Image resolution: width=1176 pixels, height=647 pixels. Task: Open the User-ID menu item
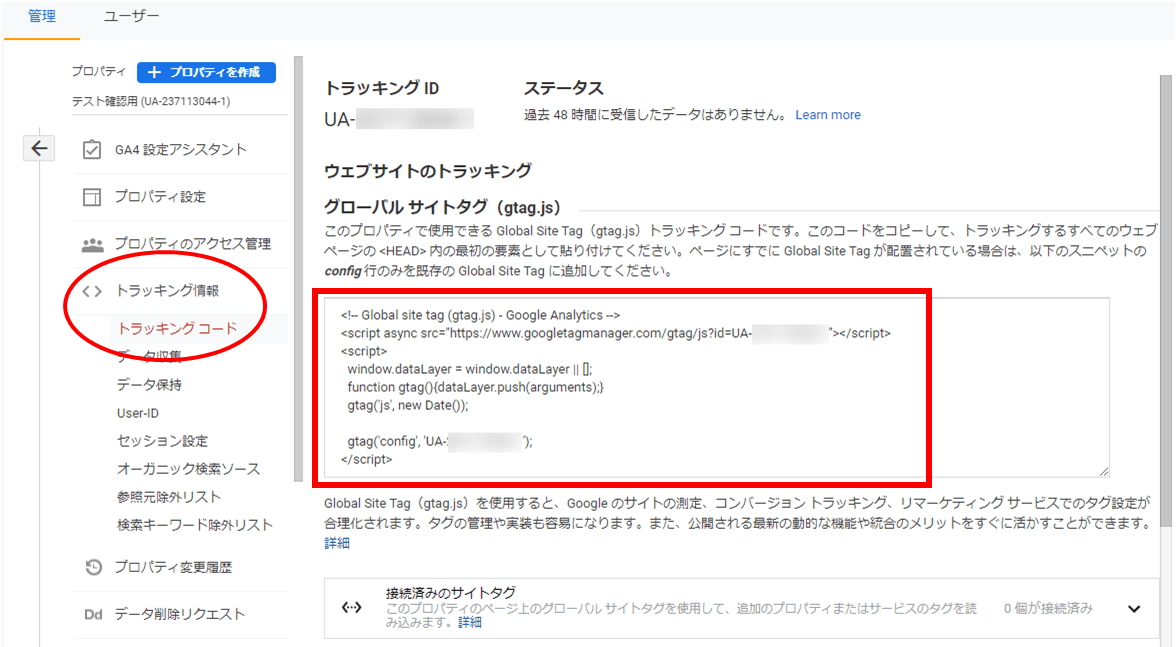(x=138, y=413)
